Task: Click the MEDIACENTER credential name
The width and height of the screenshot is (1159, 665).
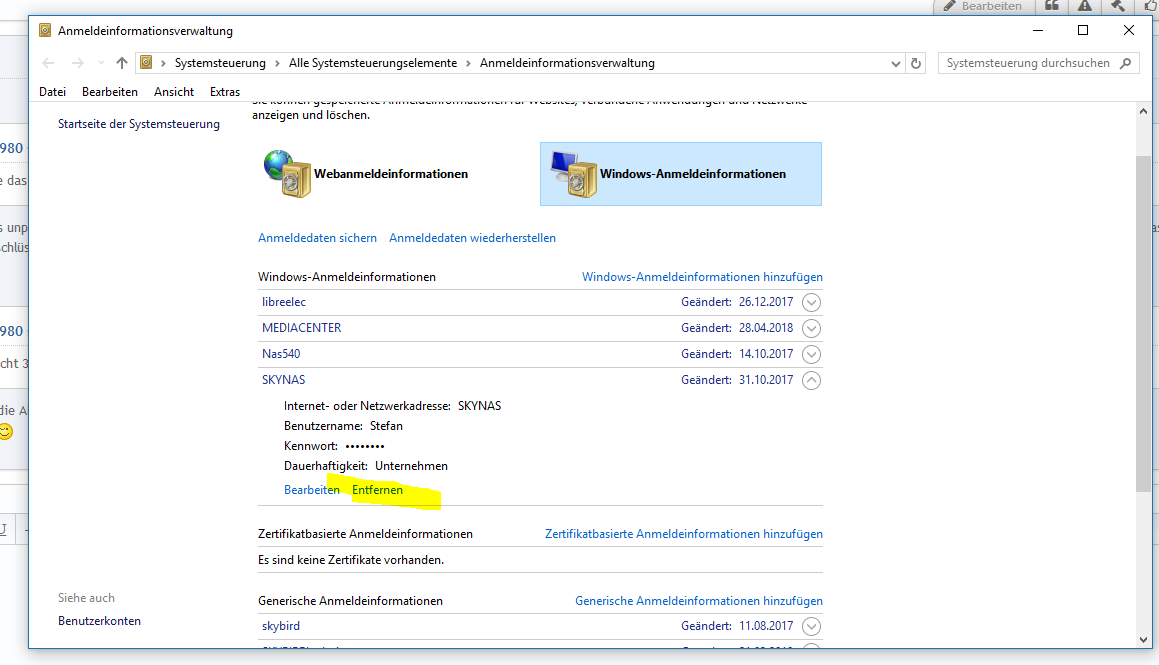Action: click(302, 328)
